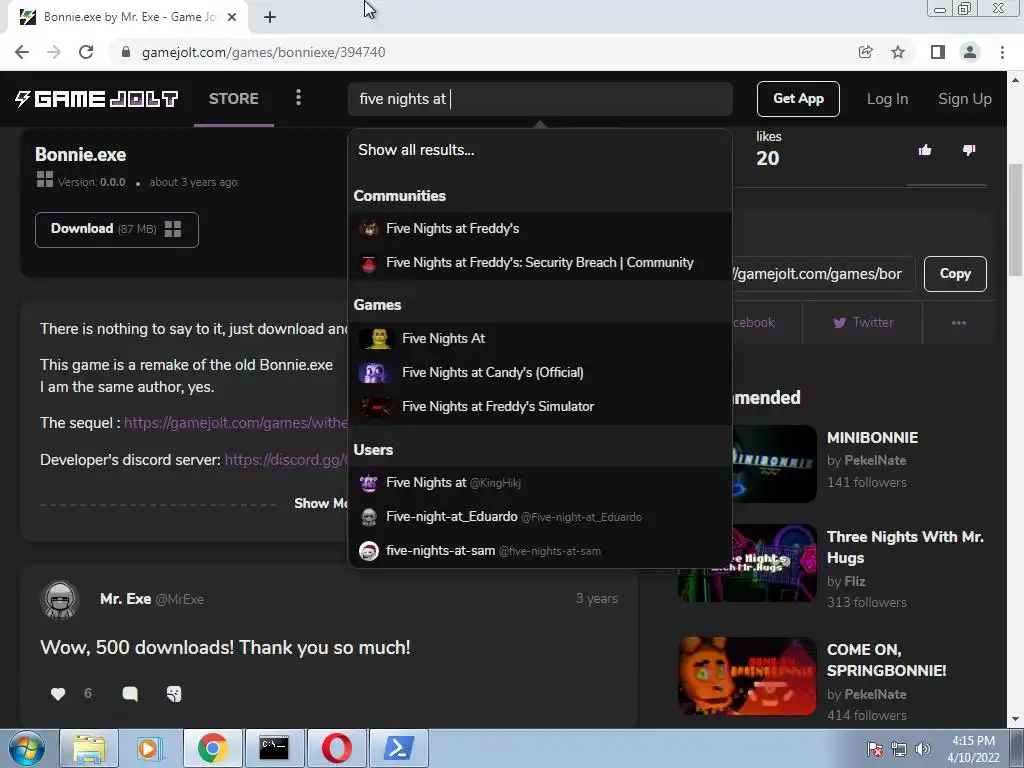
Task: Click Five Nights at Freddy's community avatar icon
Action: point(369,229)
